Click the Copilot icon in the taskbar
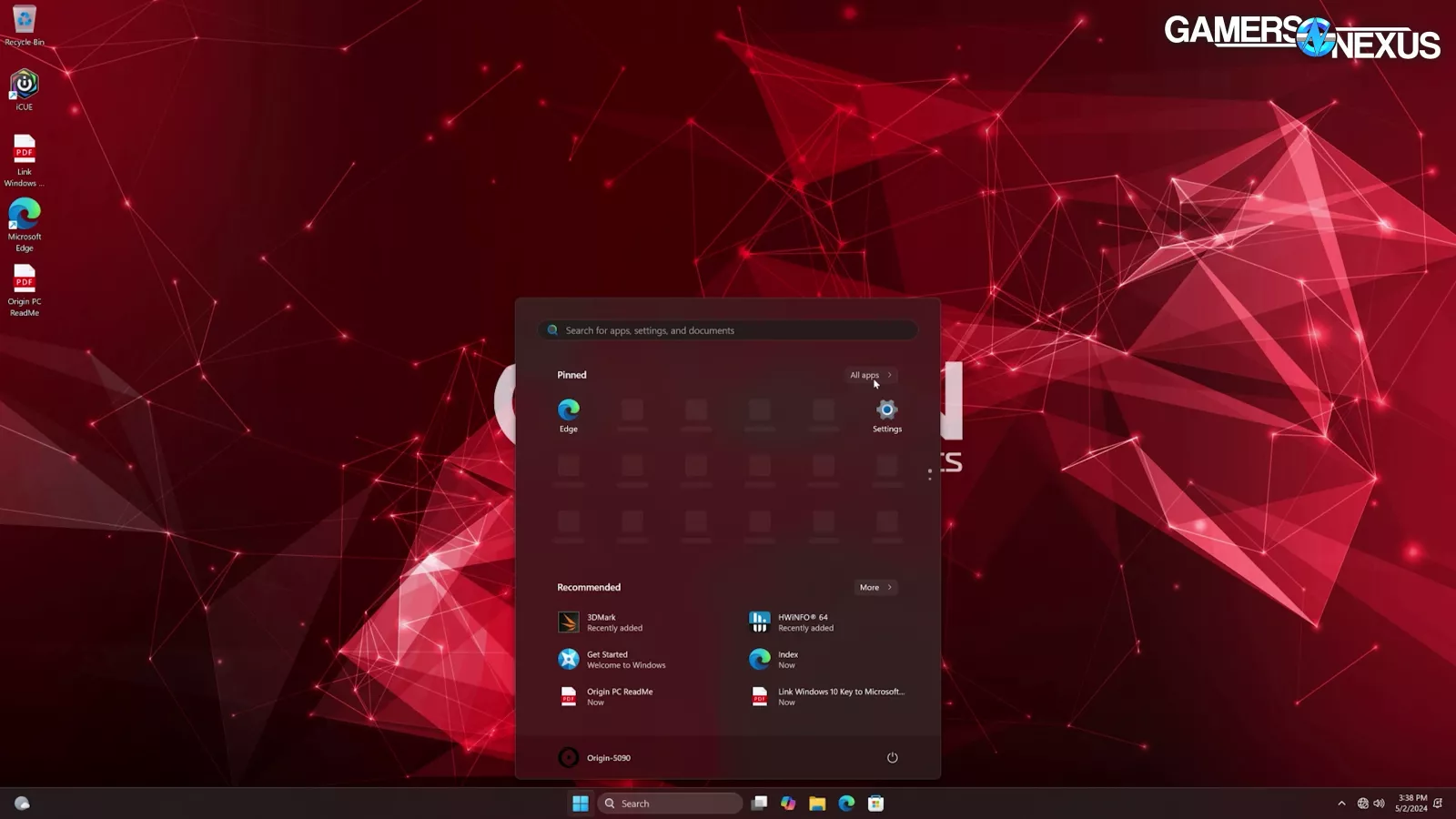The image size is (1456, 819). pos(788,804)
